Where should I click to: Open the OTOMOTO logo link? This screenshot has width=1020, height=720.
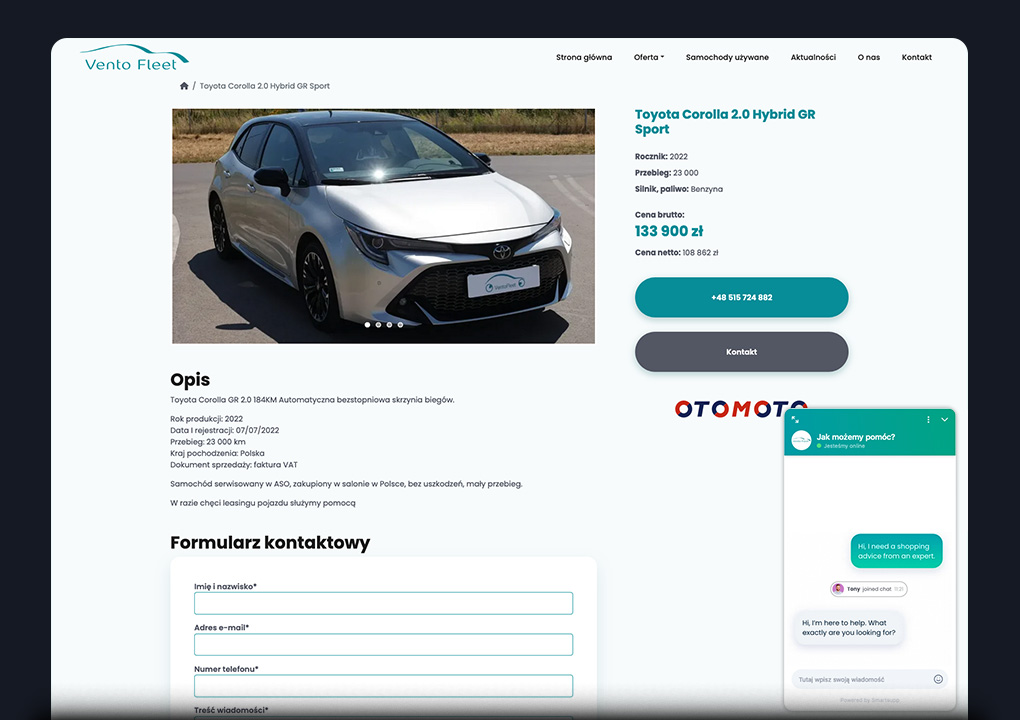pyautogui.click(x=741, y=408)
